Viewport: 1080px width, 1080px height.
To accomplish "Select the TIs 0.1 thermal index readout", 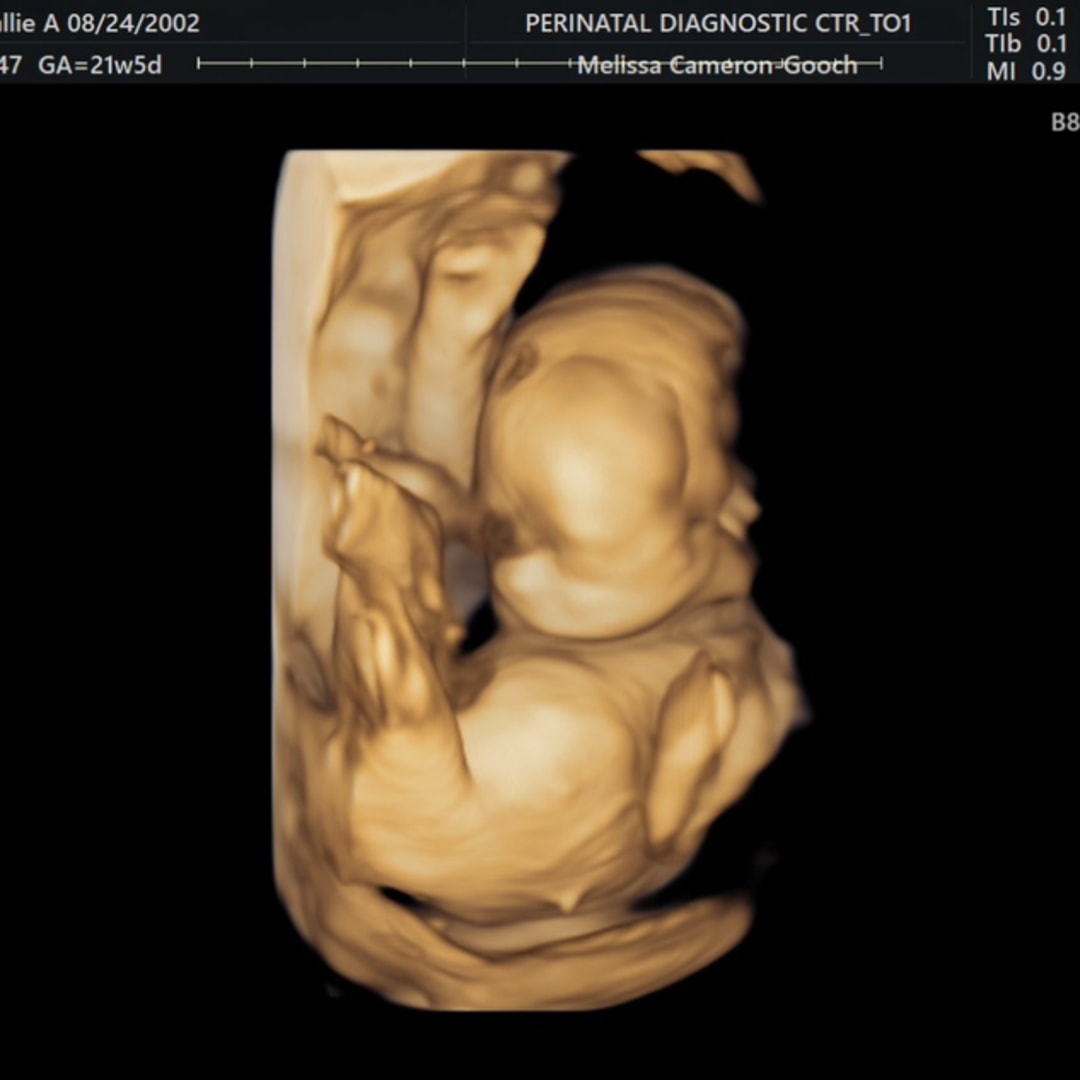I will [1026, 17].
